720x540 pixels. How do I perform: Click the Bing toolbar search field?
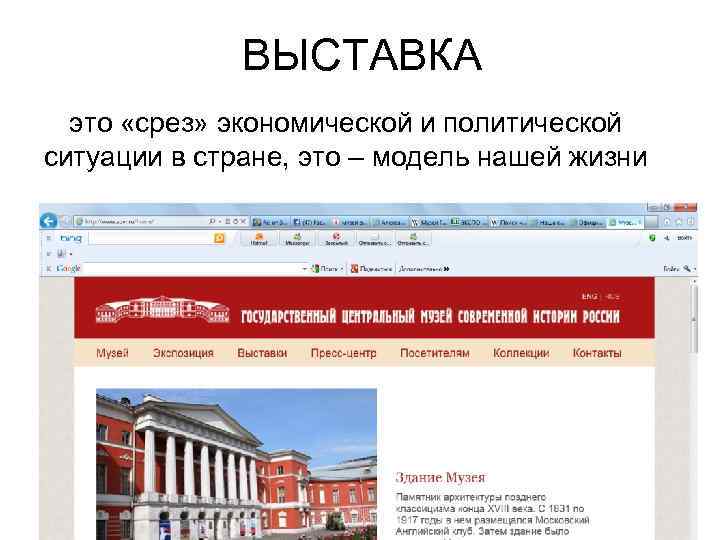click(151, 238)
